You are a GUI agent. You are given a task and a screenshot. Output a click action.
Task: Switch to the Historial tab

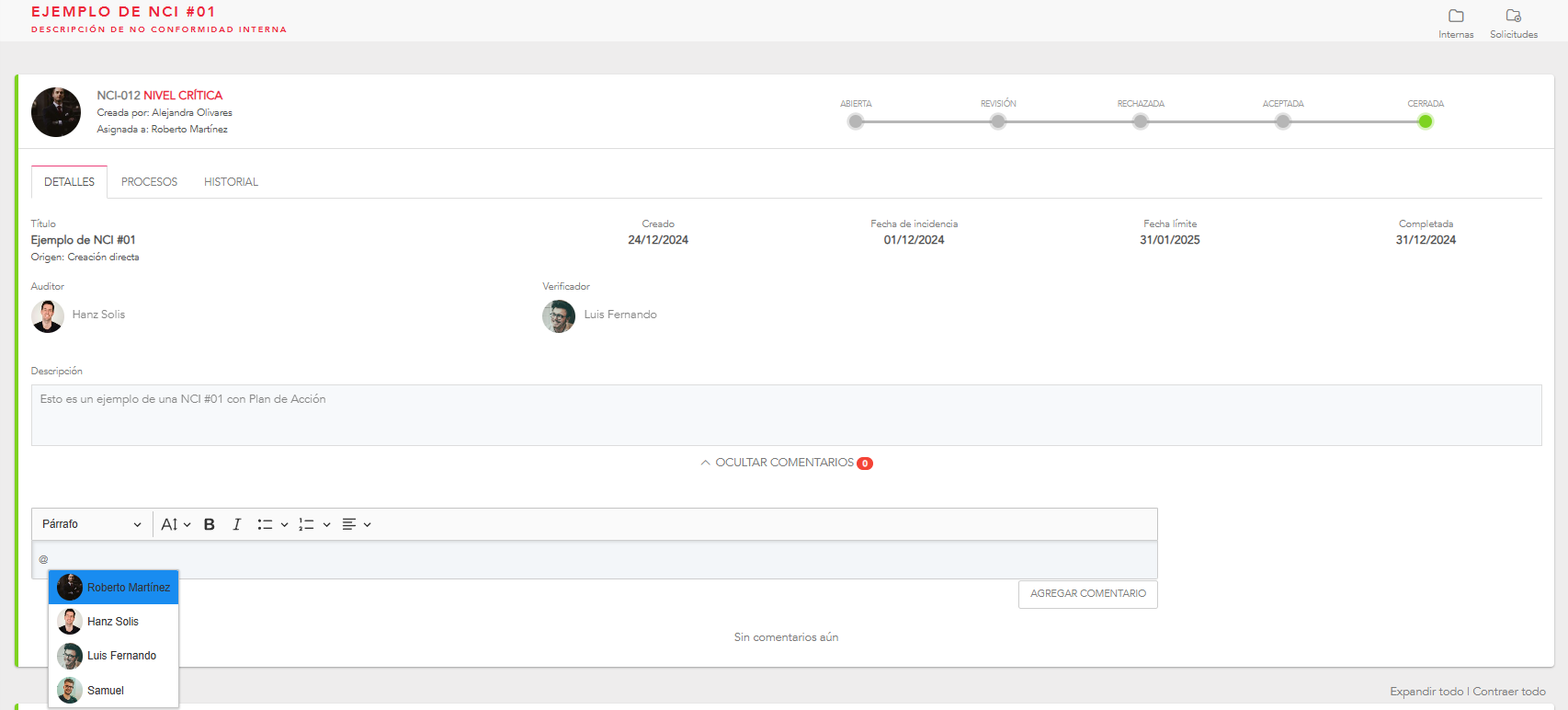pos(231,182)
